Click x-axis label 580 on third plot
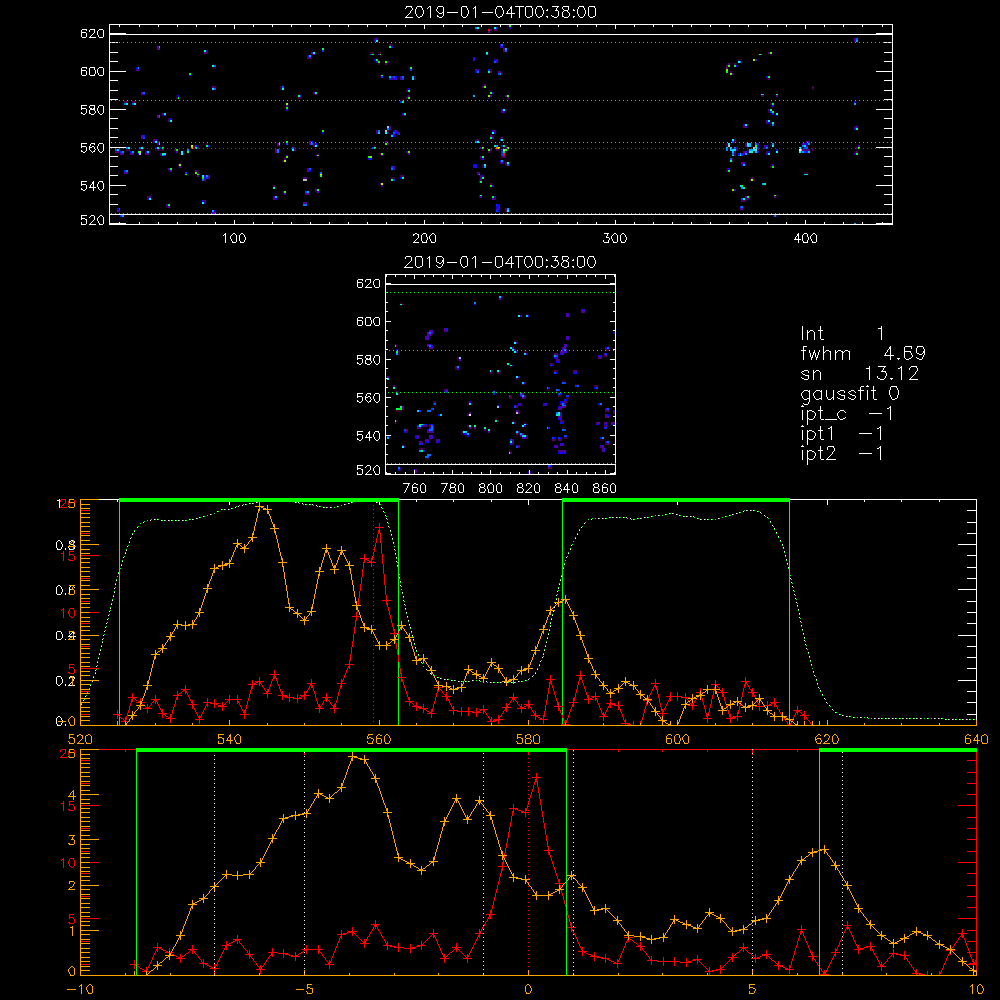1000x1000 pixels. click(x=528, y=739)
